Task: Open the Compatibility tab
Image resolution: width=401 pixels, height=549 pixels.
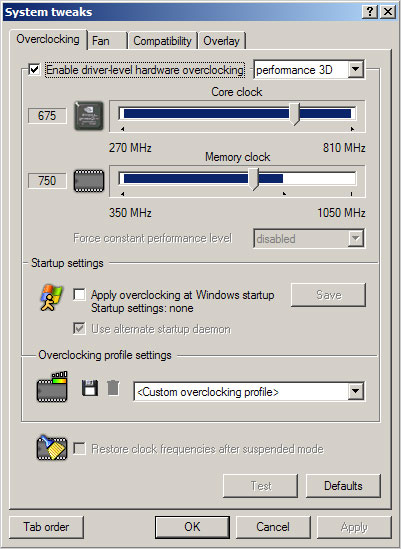Action: coord(162,41)
